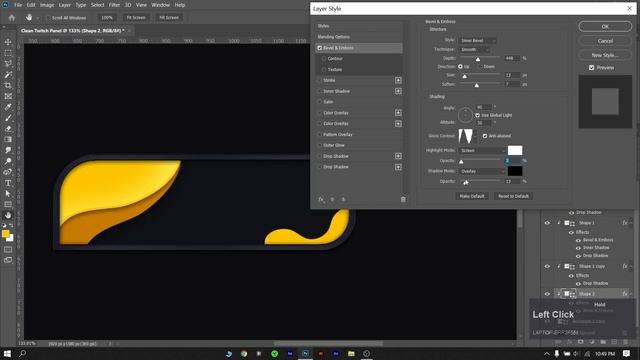Select the Crop tool
Image resolution: width=640 pixels, height=360 pixels.
8,85
